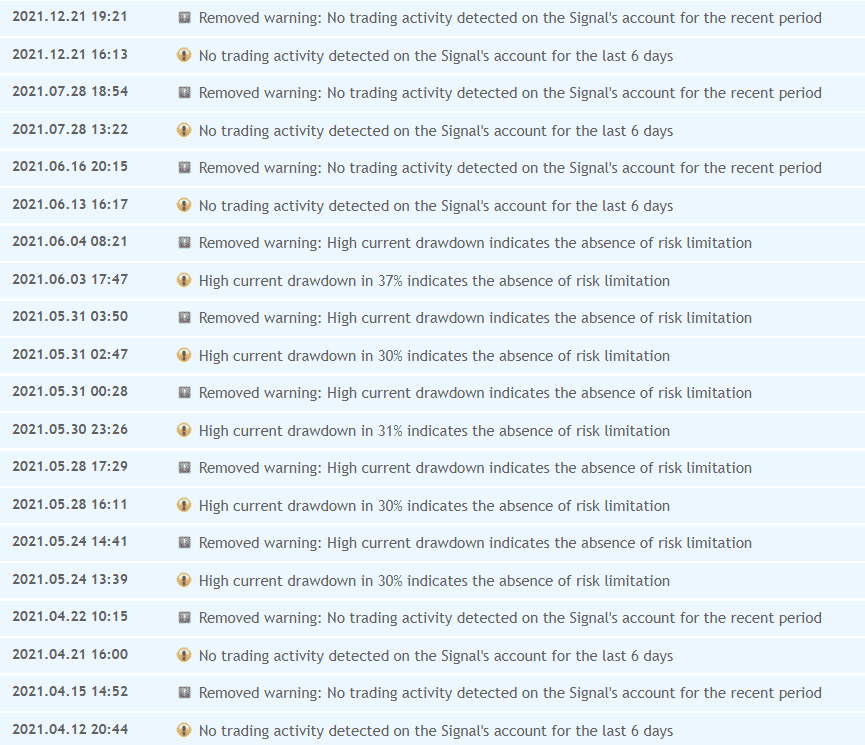Select the 'High current drawdown in 31%' message
The image size is (865, 745).
tap(434, 431)
